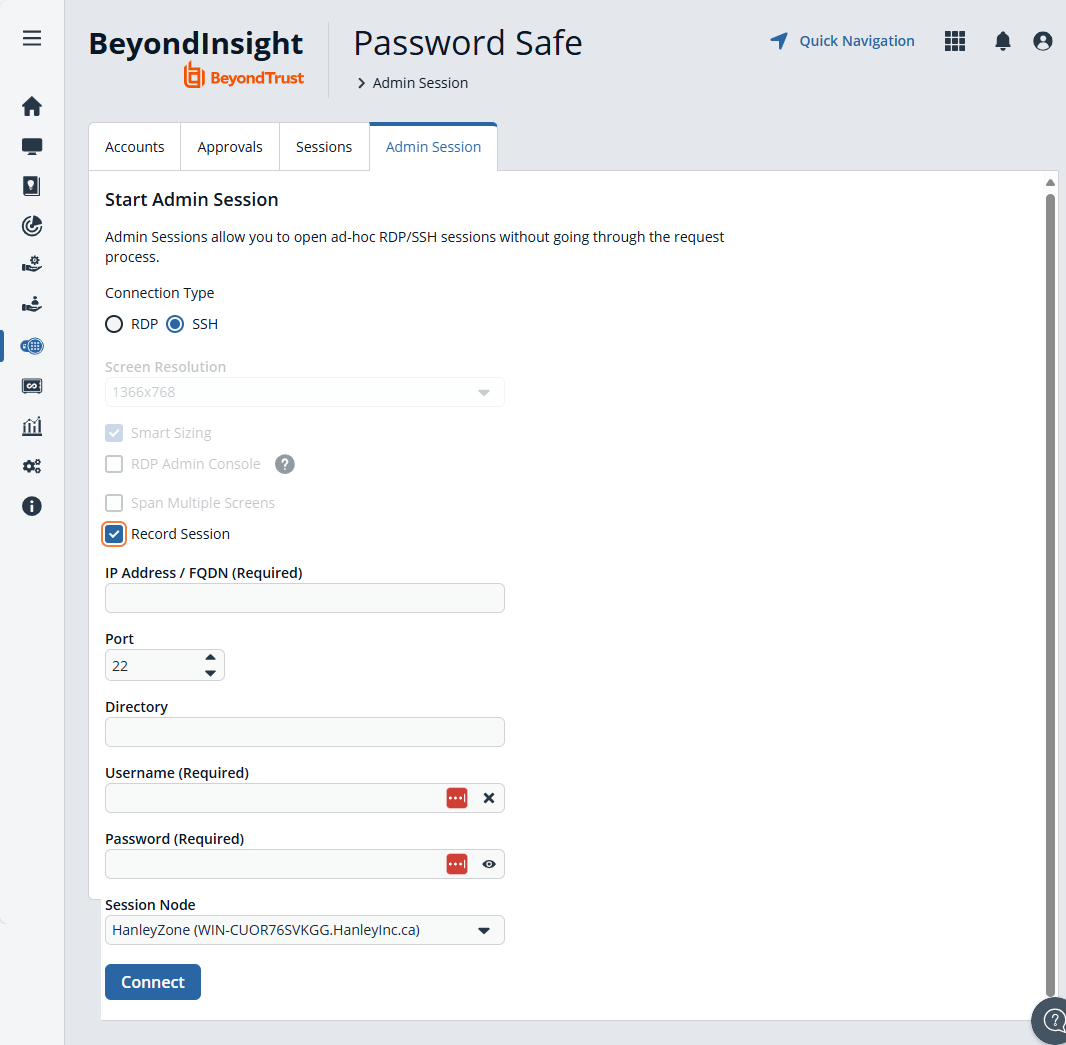Select the RDP connection type
This screenshot has height=1045, width=1066.
(x=114, y=324)
